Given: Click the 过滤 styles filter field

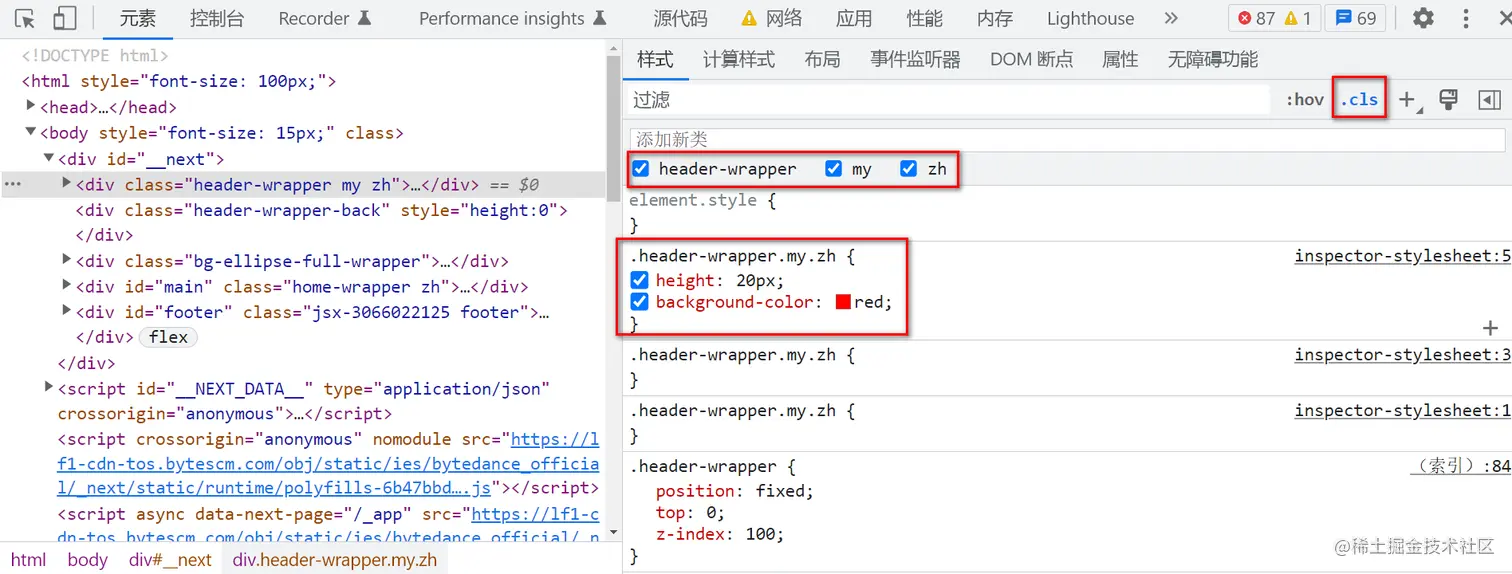Looking at the screenshot, I should [950, 99].
